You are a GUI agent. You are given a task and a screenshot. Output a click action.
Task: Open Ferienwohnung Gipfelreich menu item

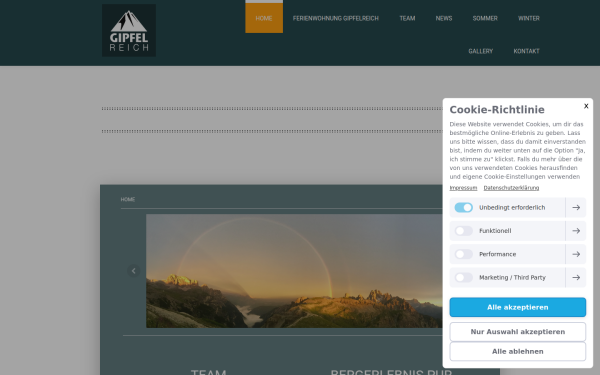(336, 18)
